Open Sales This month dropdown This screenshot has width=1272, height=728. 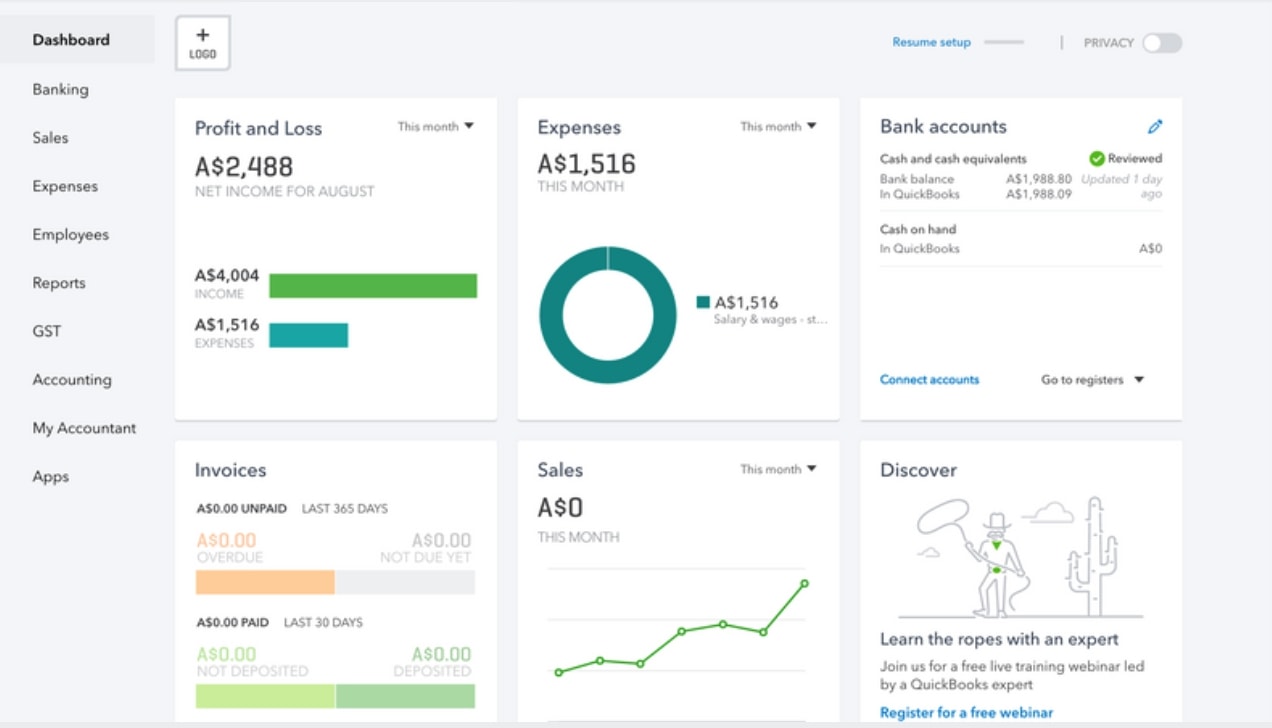(778, 469)
